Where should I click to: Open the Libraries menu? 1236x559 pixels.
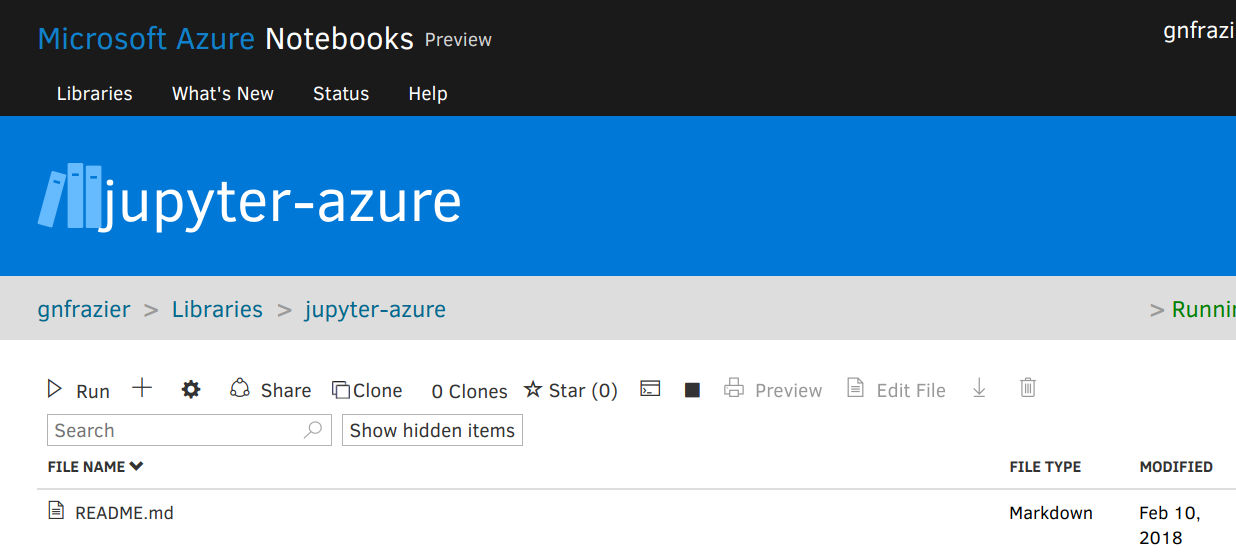click(94, 94)
